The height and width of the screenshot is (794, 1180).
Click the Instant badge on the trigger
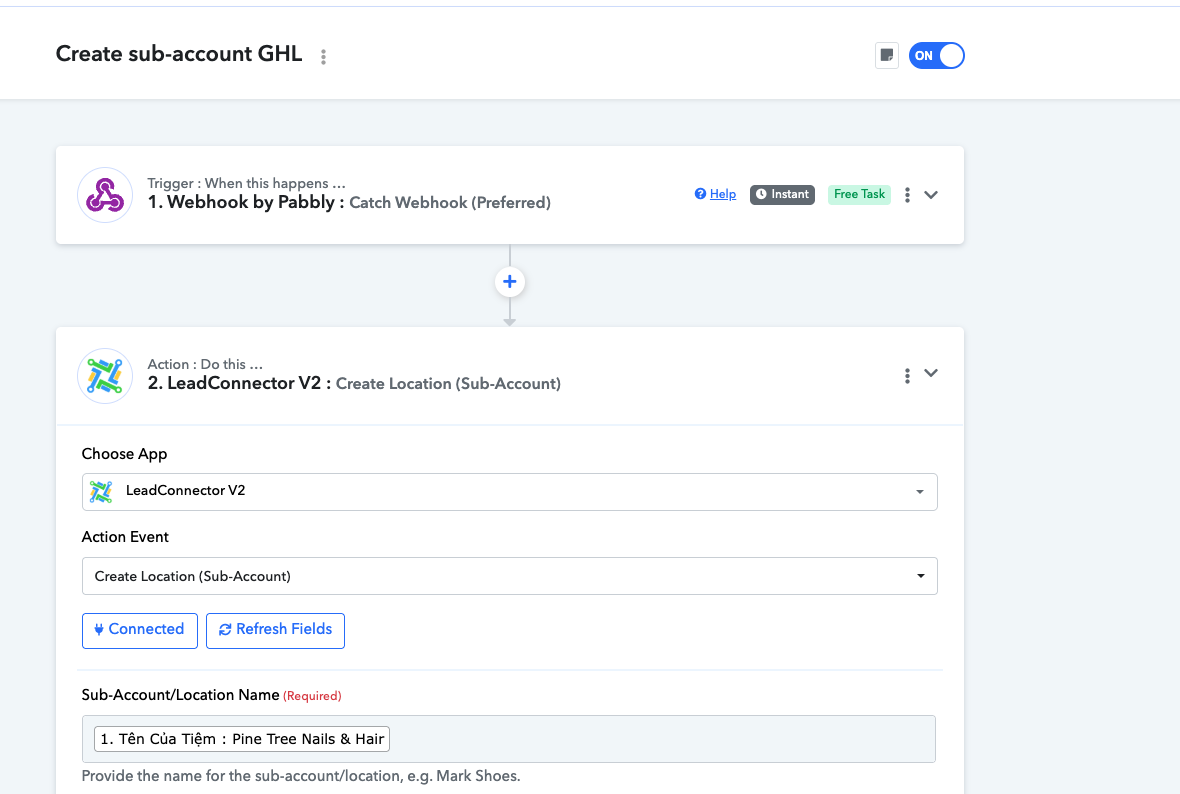782,194
